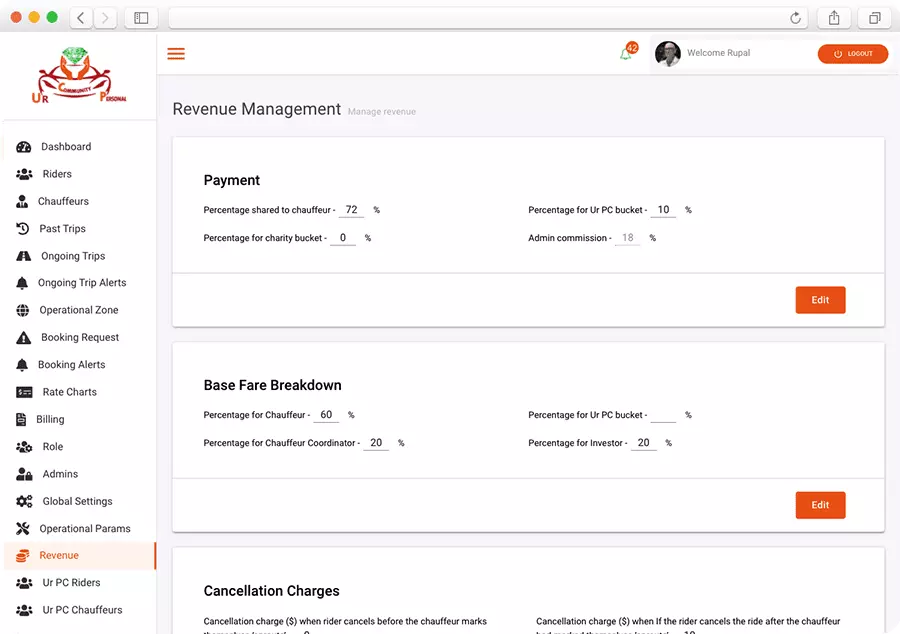Viewport: 900px width, 634px height.
Task: Click the Operational Params tools icon
Action: coord(22,528)
